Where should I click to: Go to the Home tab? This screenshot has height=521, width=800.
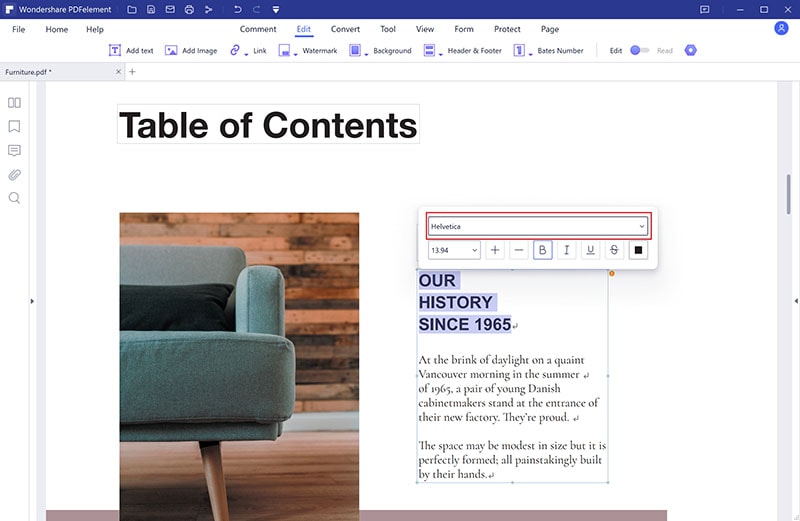tap(57, 29)
